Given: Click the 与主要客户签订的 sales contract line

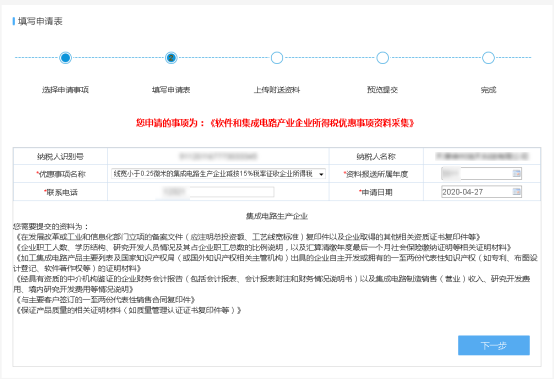Looking at the screenshot, I should tap(105, 300).
